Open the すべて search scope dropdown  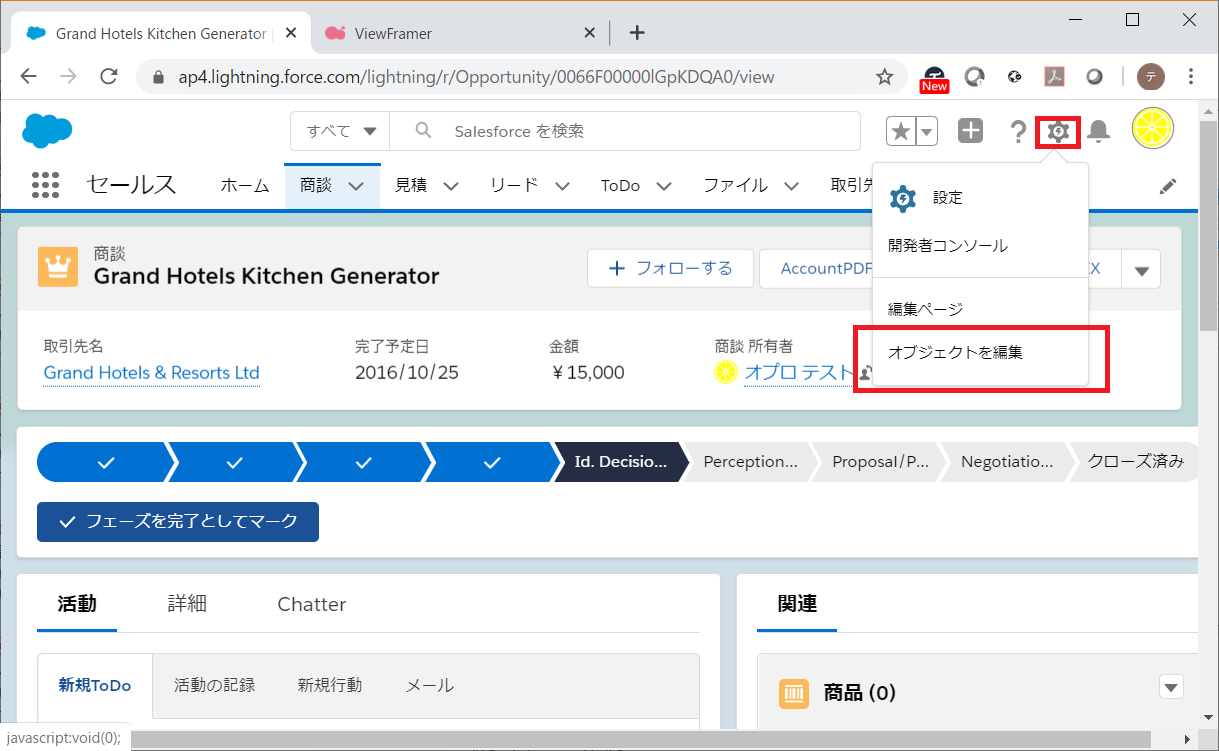point(340,131)
